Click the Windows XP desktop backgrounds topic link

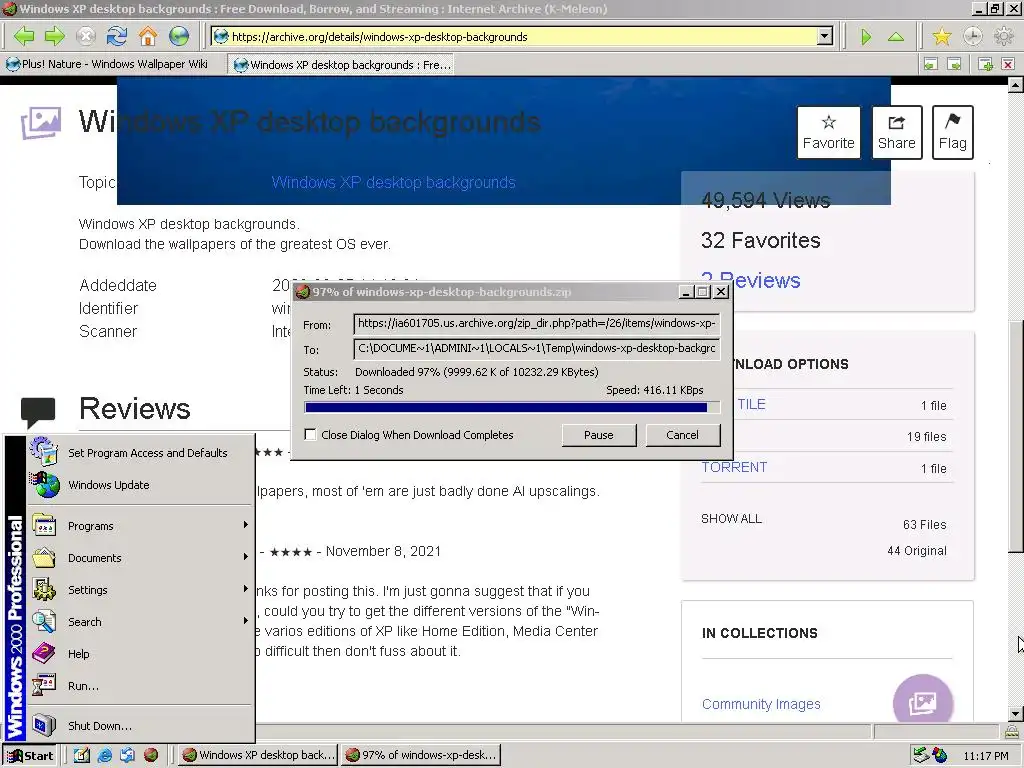(x=393, y=182)
